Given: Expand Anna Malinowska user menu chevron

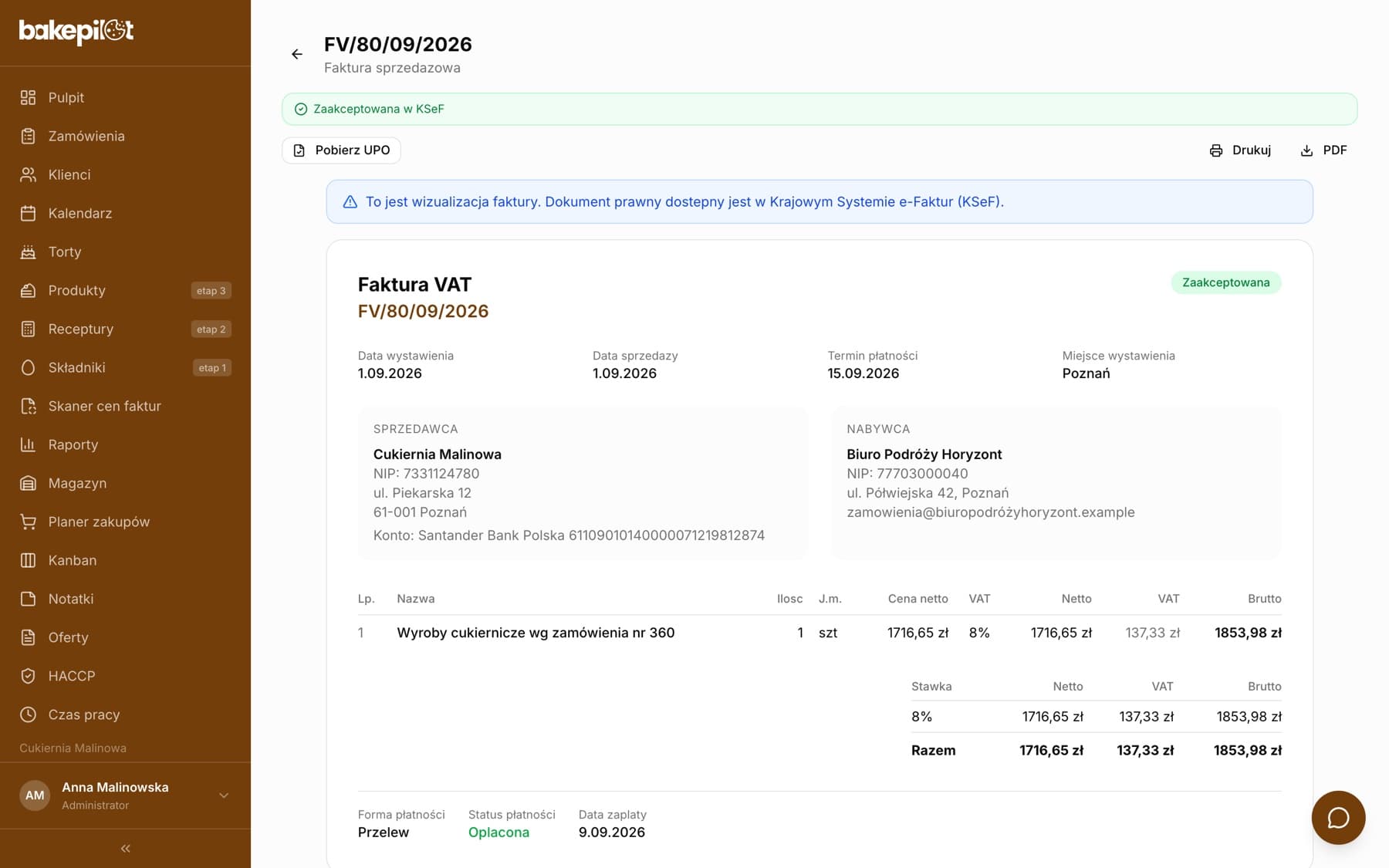Looking at the screenshot, I should pos(224,795).
